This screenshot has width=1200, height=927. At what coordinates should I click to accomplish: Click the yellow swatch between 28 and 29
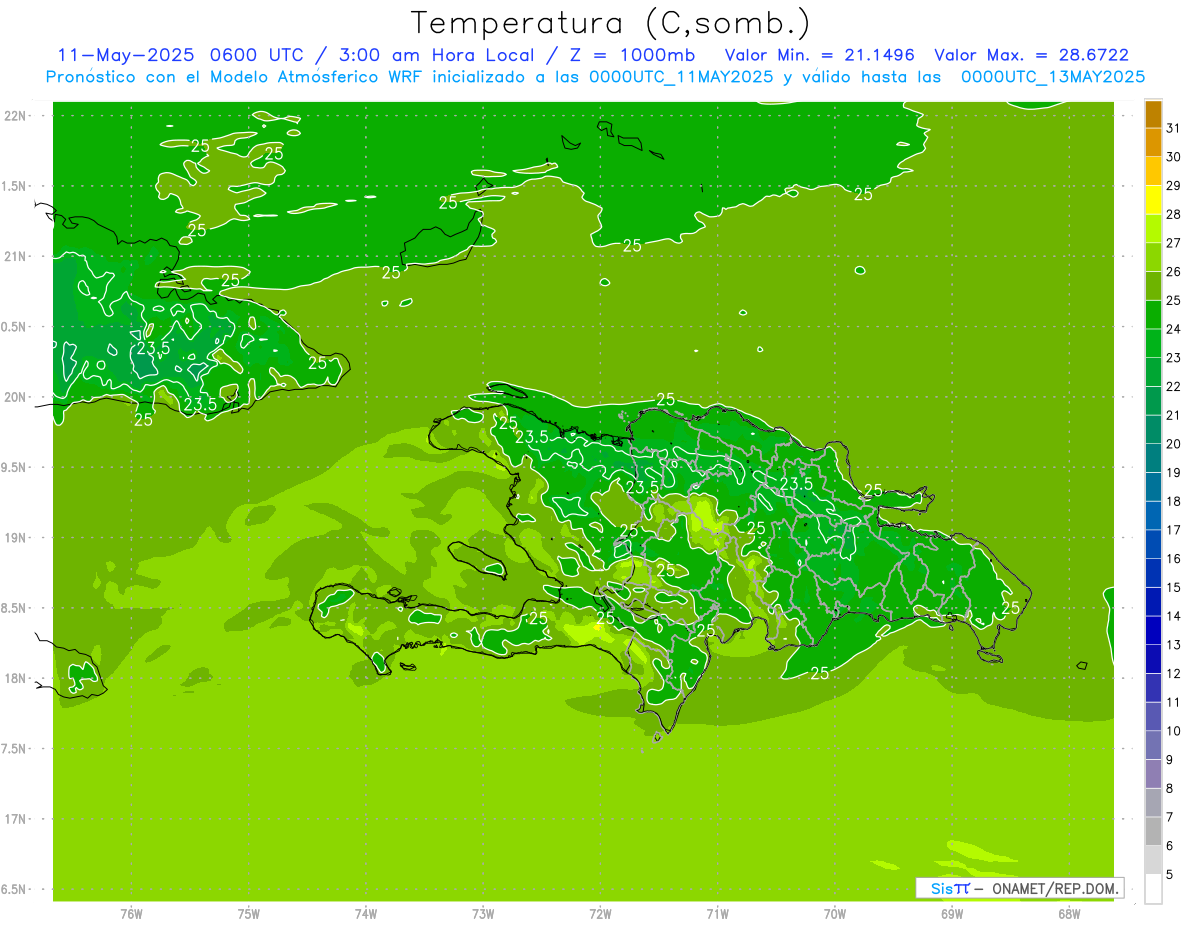1153,200
